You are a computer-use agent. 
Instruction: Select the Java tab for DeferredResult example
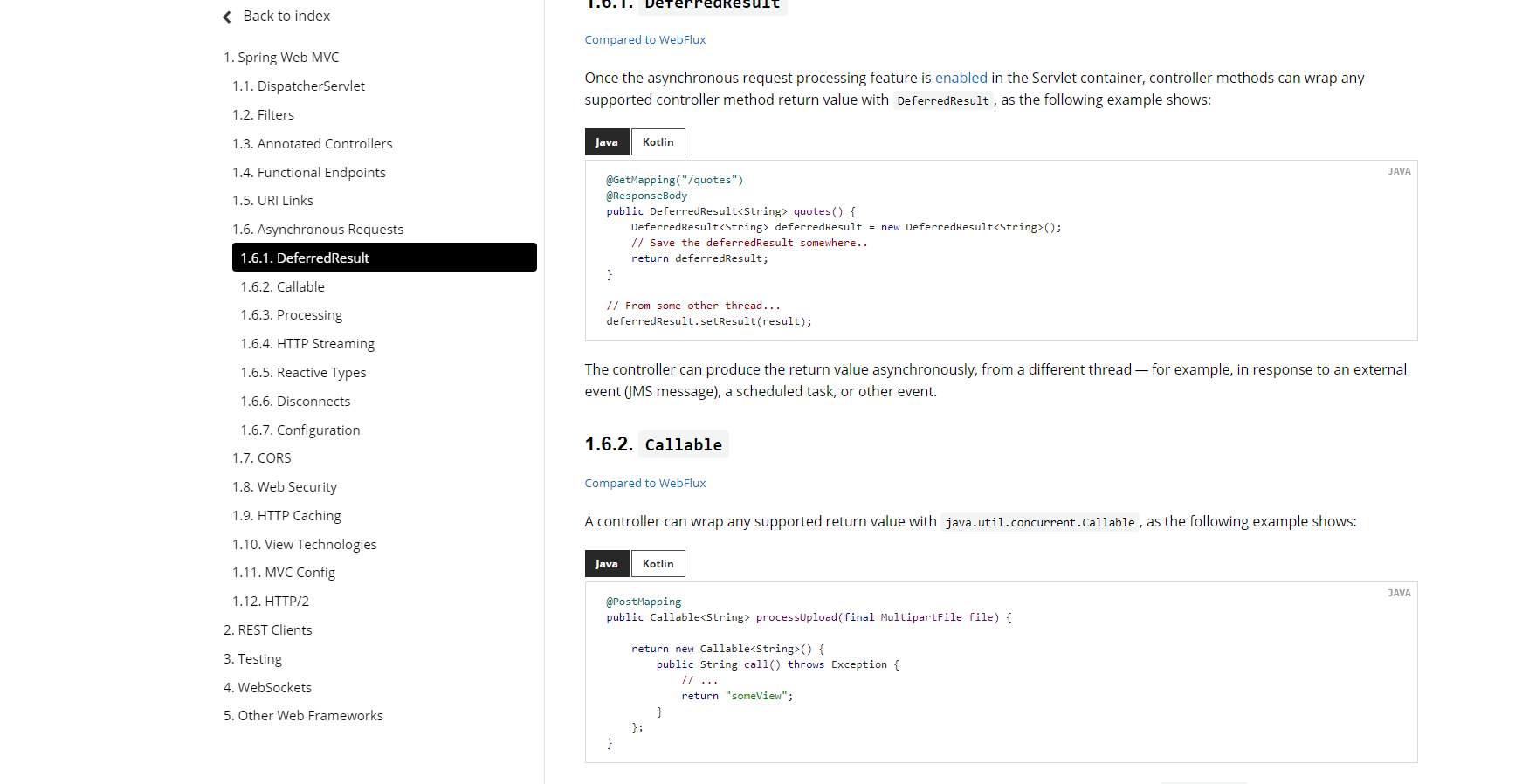[607, 142]
